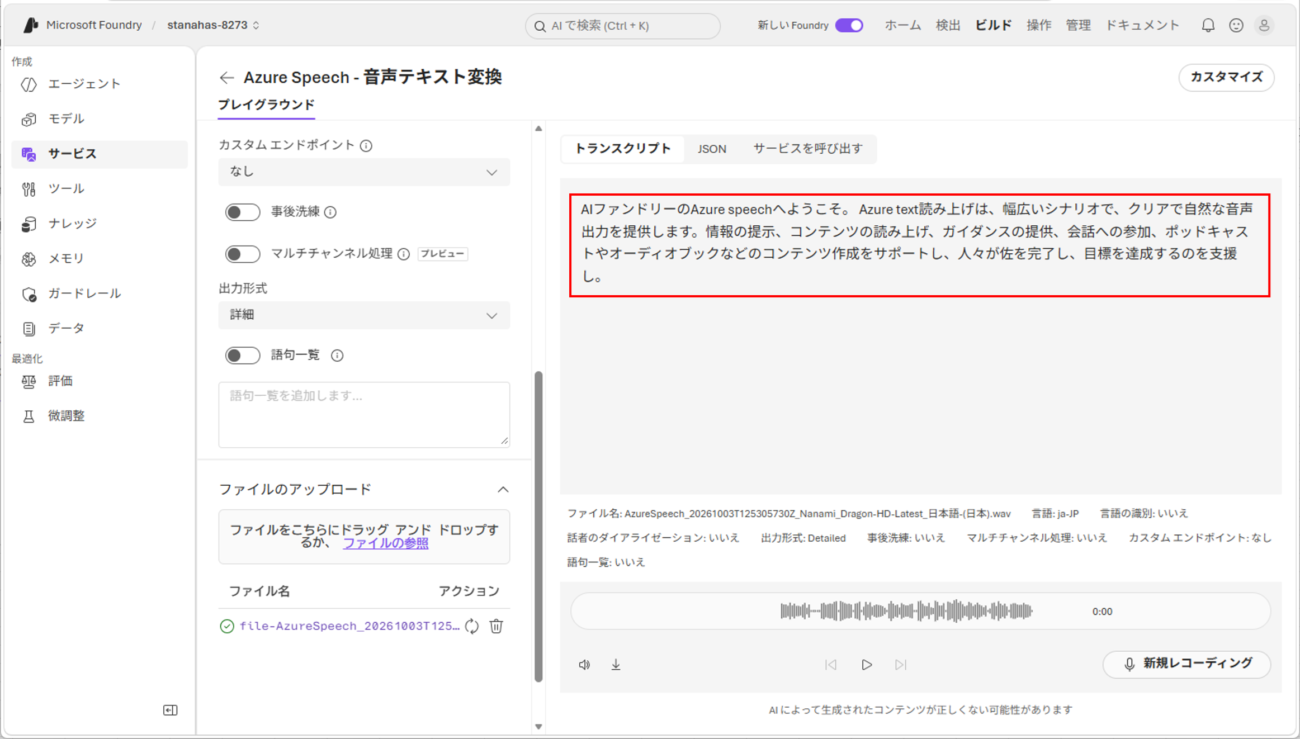Screen dimensions: 1300x739
Task: Switch to the JSON tab
Action: coord(712,149)
